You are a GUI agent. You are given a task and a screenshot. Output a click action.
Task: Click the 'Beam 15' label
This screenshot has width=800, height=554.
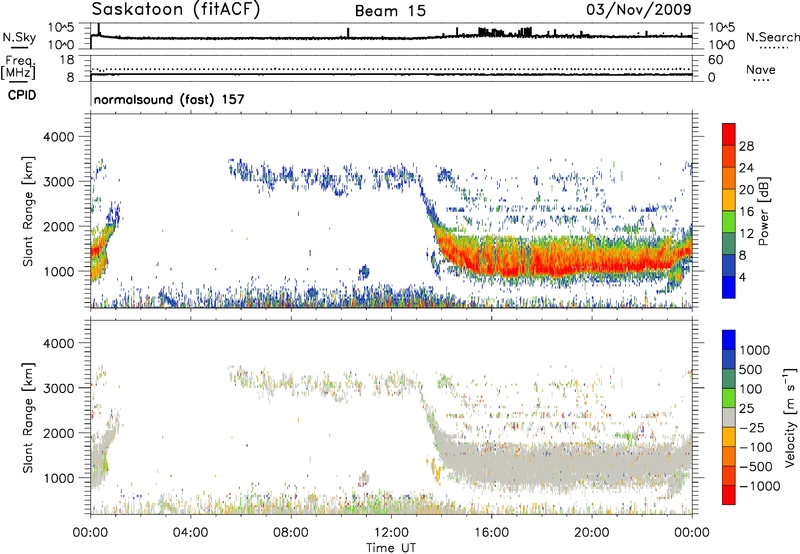(x=390, y=11)
